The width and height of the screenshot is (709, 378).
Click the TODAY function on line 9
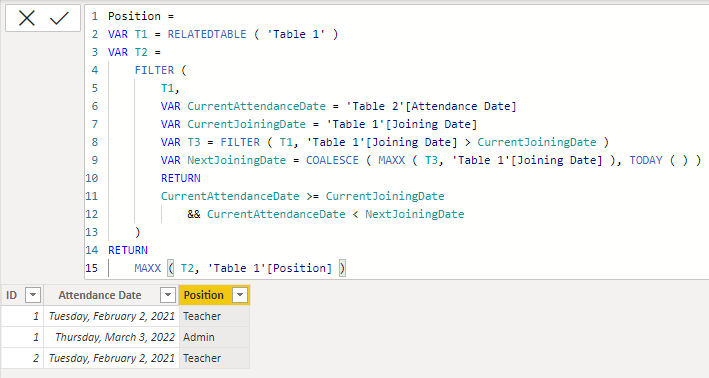pos(646,160)
